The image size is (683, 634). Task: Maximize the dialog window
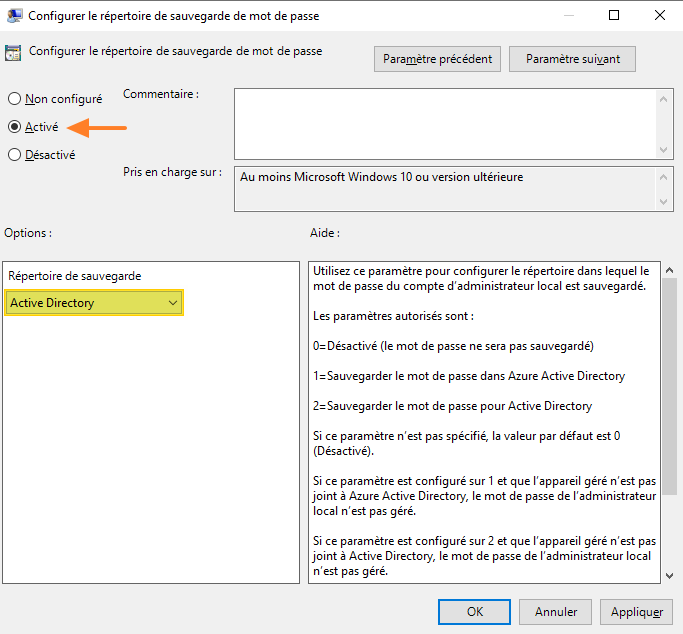[614, 15]
